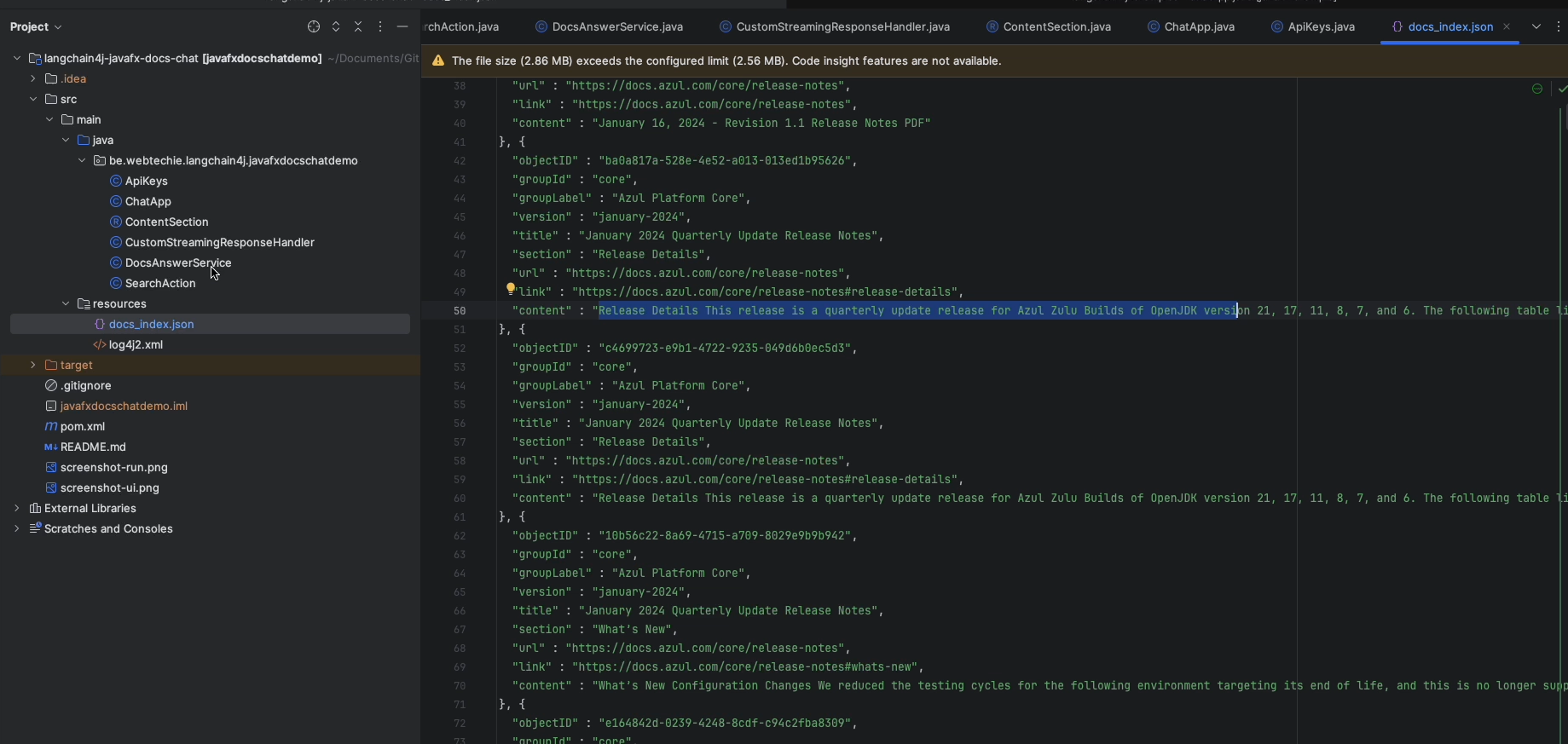Screen dimensions: 1568x744
Task: Collapse the main folder
Action: tap(49, 119)
